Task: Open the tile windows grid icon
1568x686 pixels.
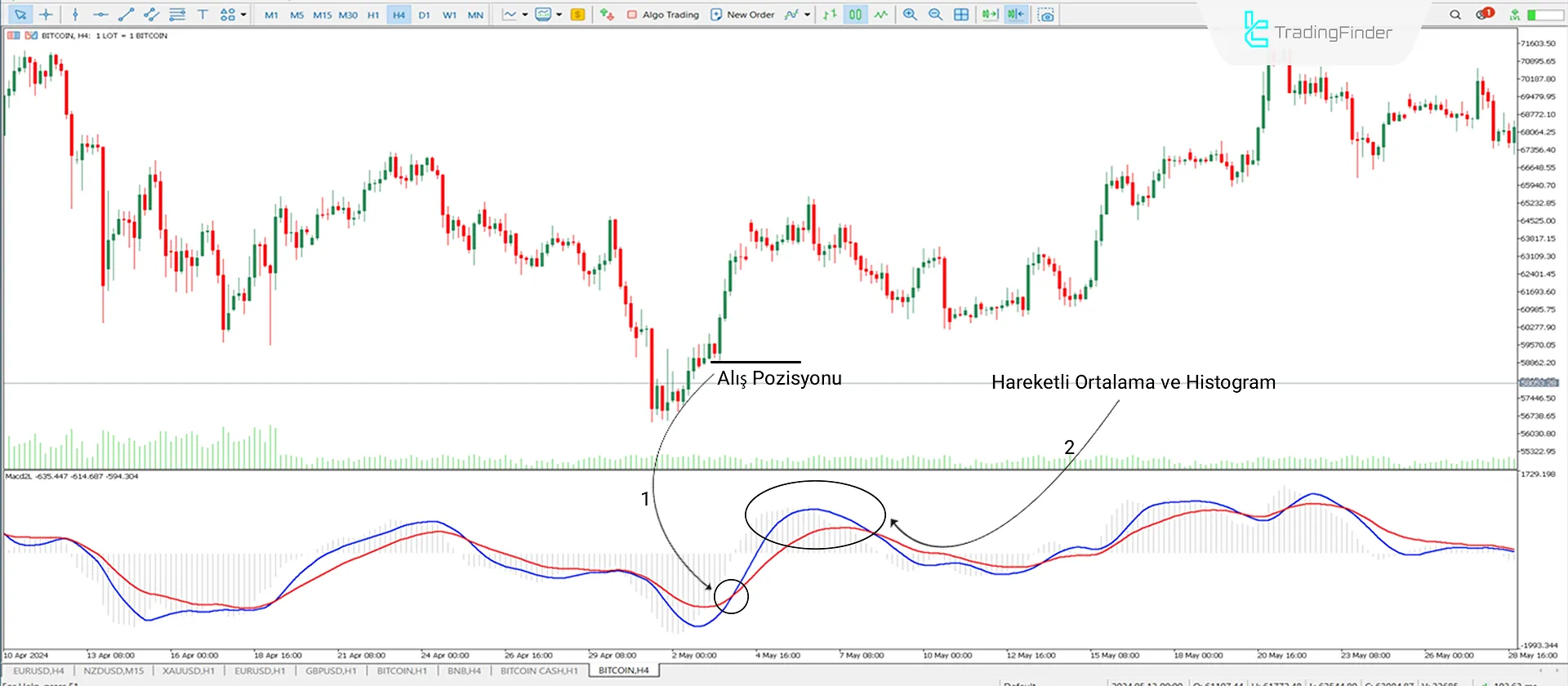Action: (x=961, y=15)
